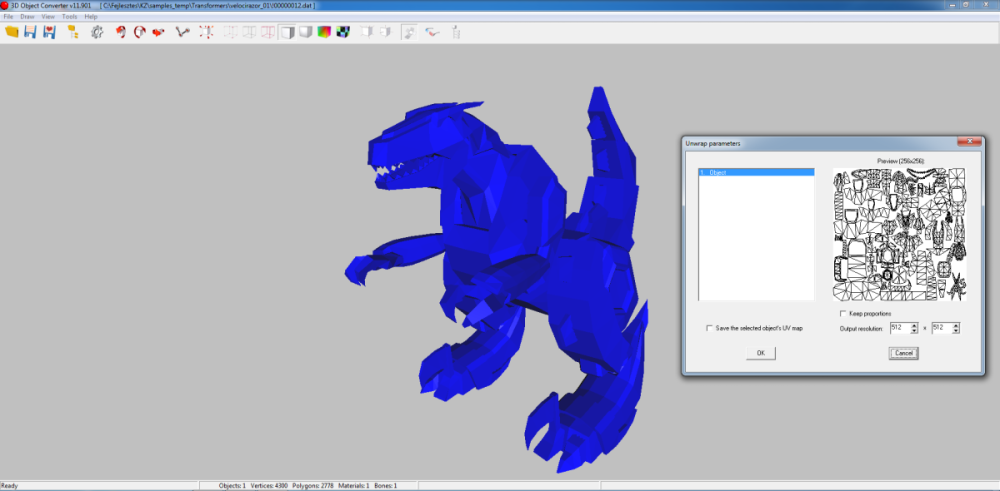Screen dimensions: 1000x491
Task: Close the Unwrap parameters dialog
Action: click(x=969, y=142)
